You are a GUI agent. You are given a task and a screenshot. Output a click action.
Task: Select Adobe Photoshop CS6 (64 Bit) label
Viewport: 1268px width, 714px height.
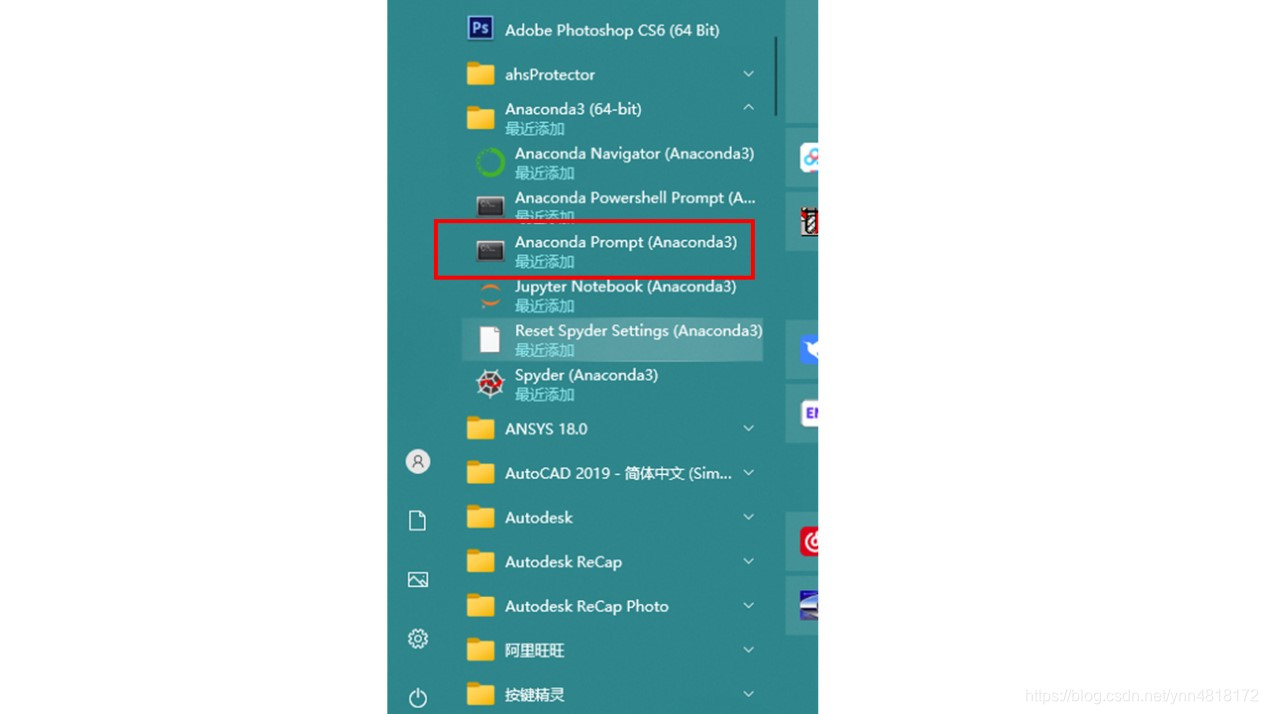click(612, 30)
